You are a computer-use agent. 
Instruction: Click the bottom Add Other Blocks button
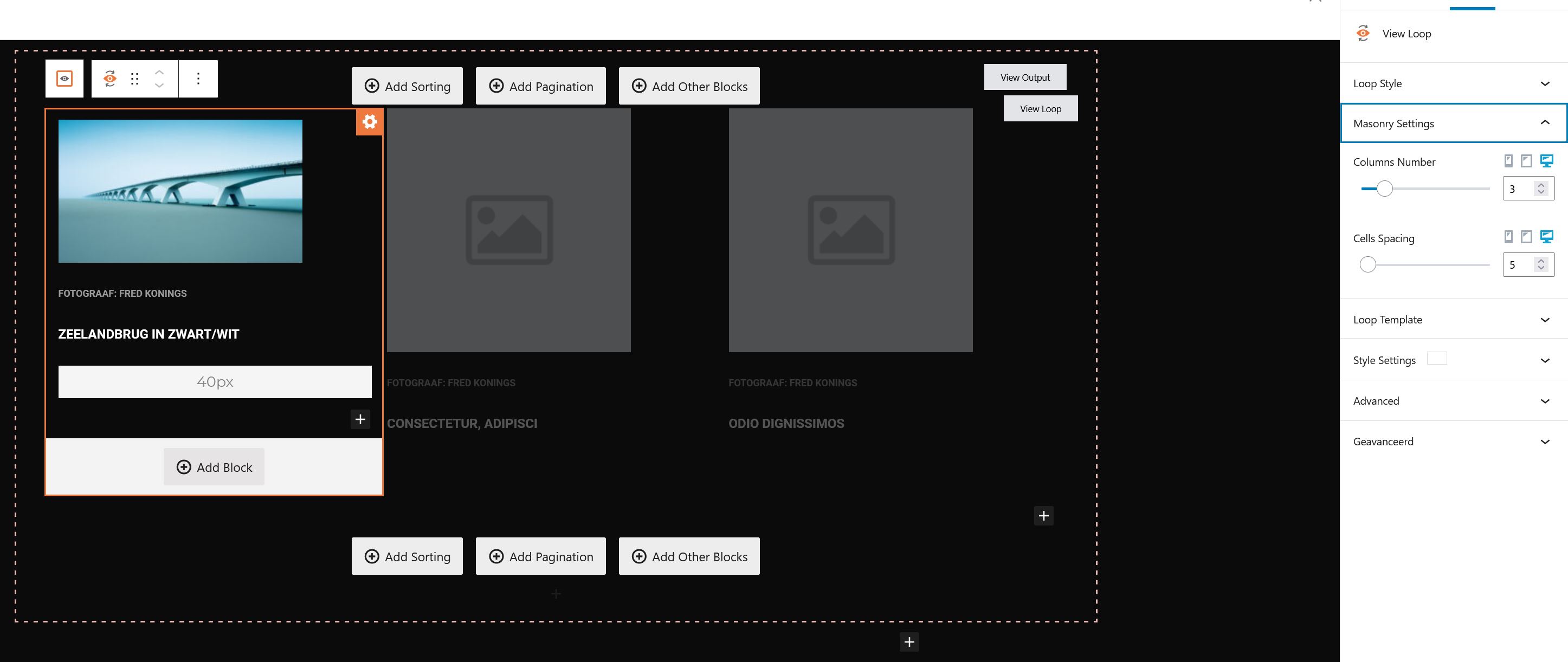point(689,556)
